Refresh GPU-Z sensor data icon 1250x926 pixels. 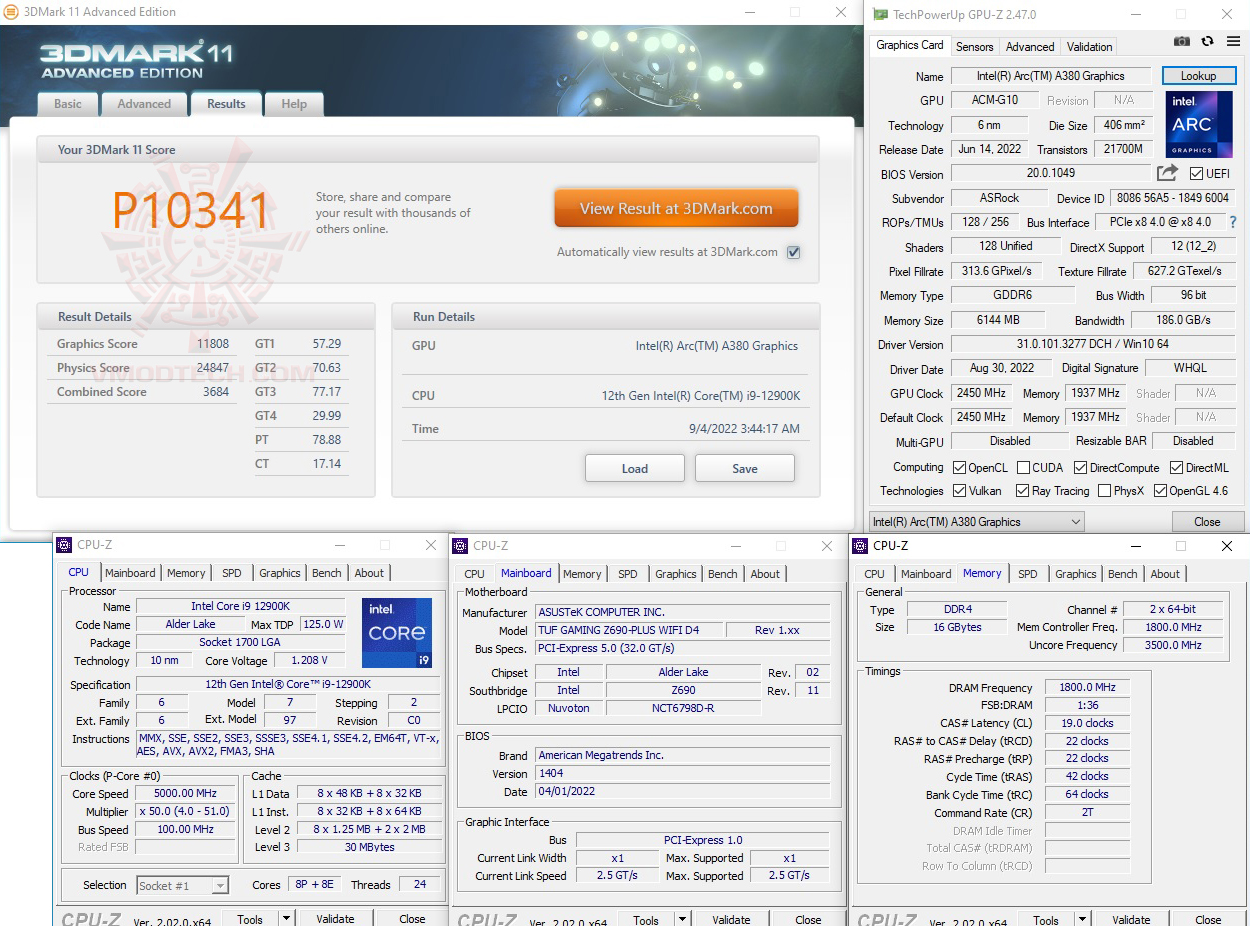(x=1207, y=41)
